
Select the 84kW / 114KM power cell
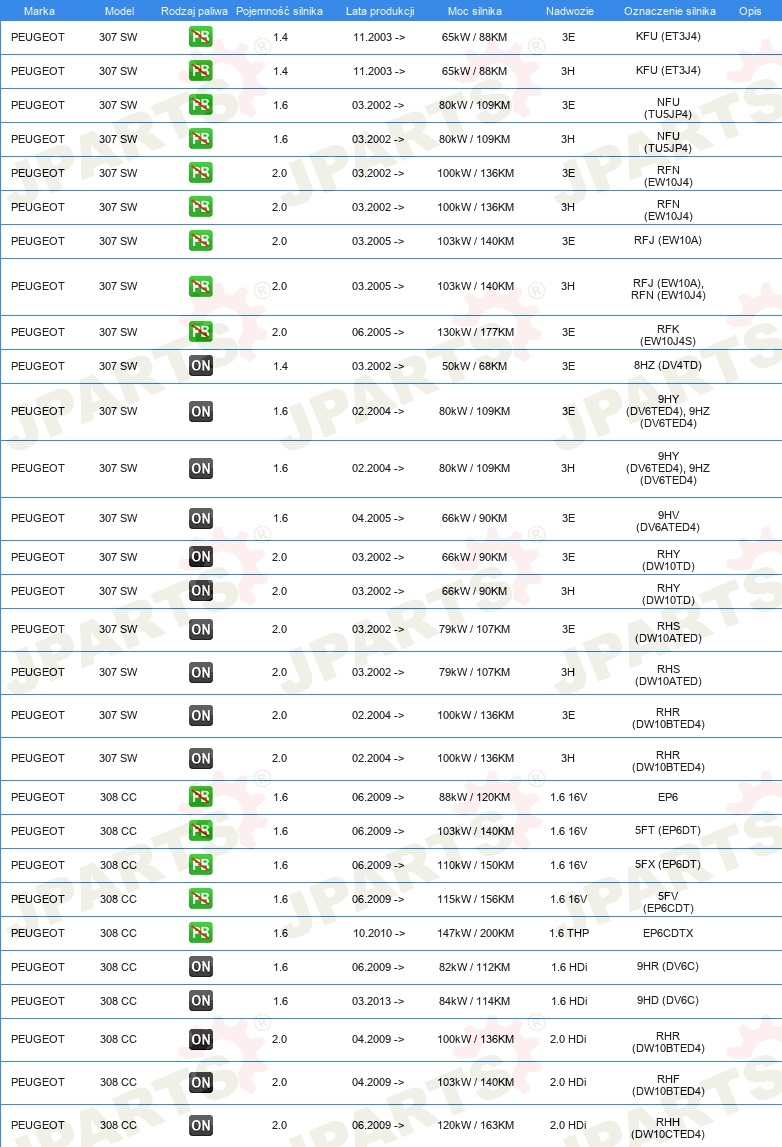474,1001
